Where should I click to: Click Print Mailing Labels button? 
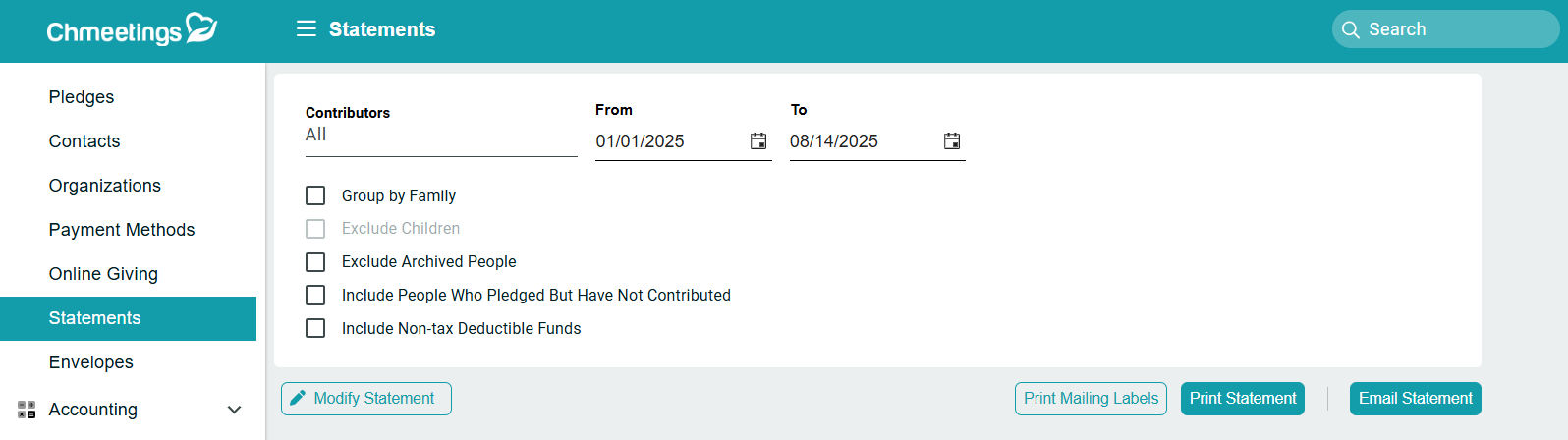[1091, 399]
